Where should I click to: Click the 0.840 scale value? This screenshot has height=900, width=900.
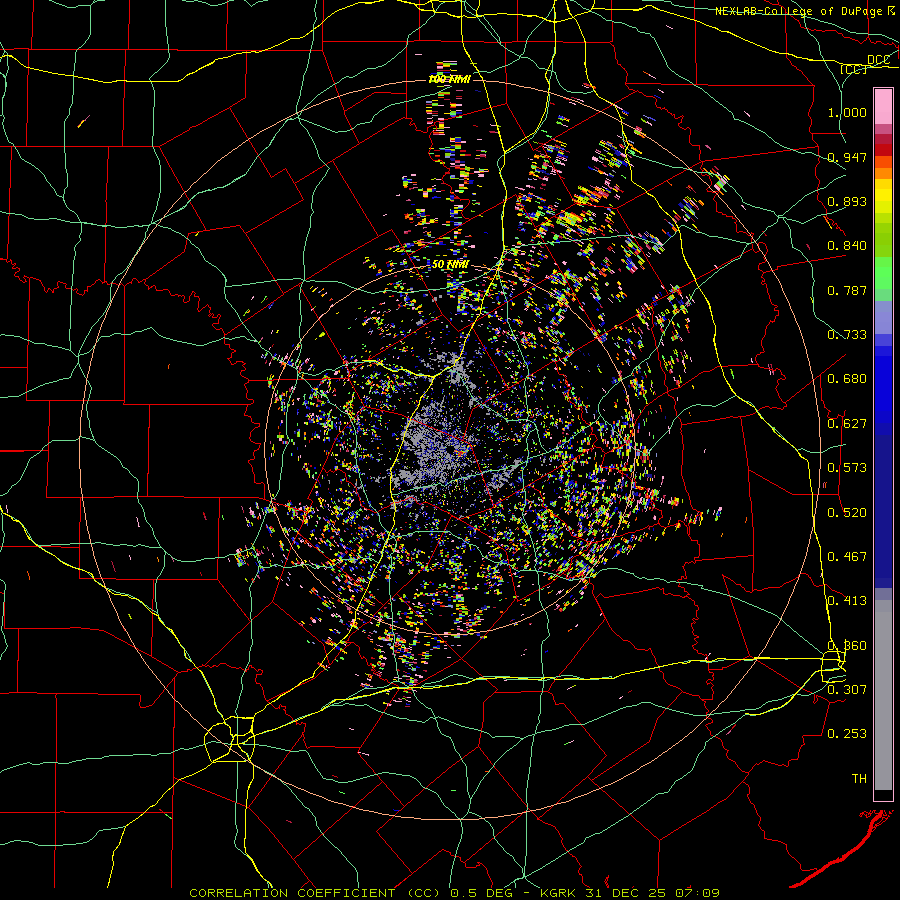(x=847, y=246)
